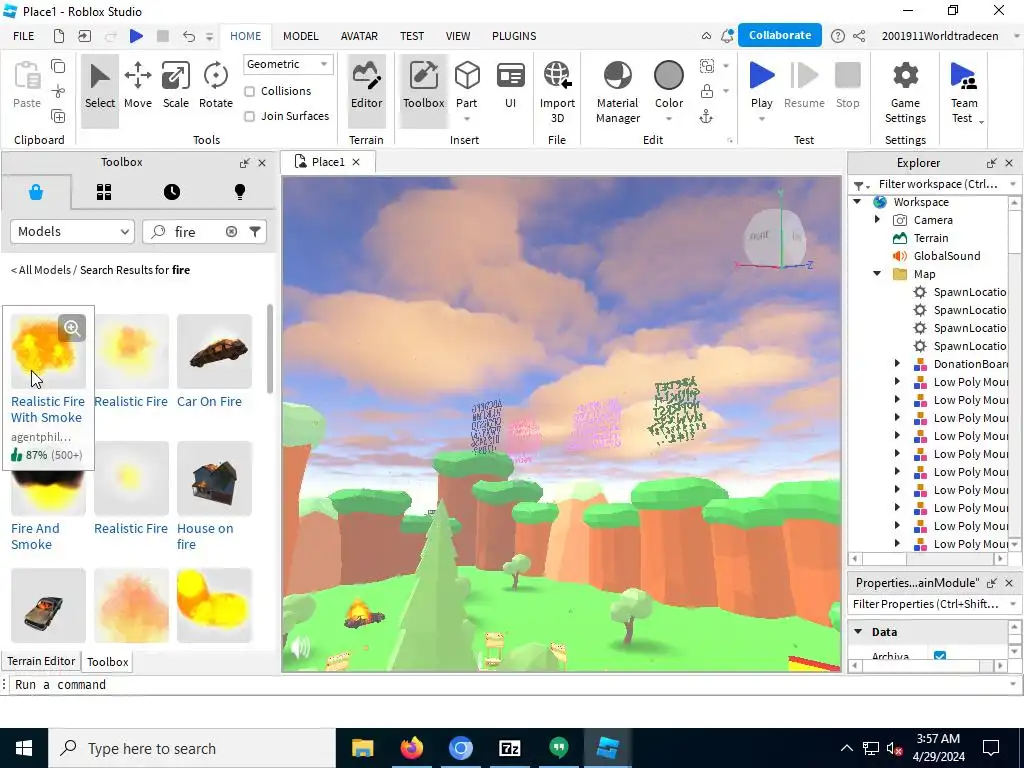Switch to the AVATAR ribbon tab
Image resolution: width=1024 pixels, height=768 pixels.
pos(359,36)
